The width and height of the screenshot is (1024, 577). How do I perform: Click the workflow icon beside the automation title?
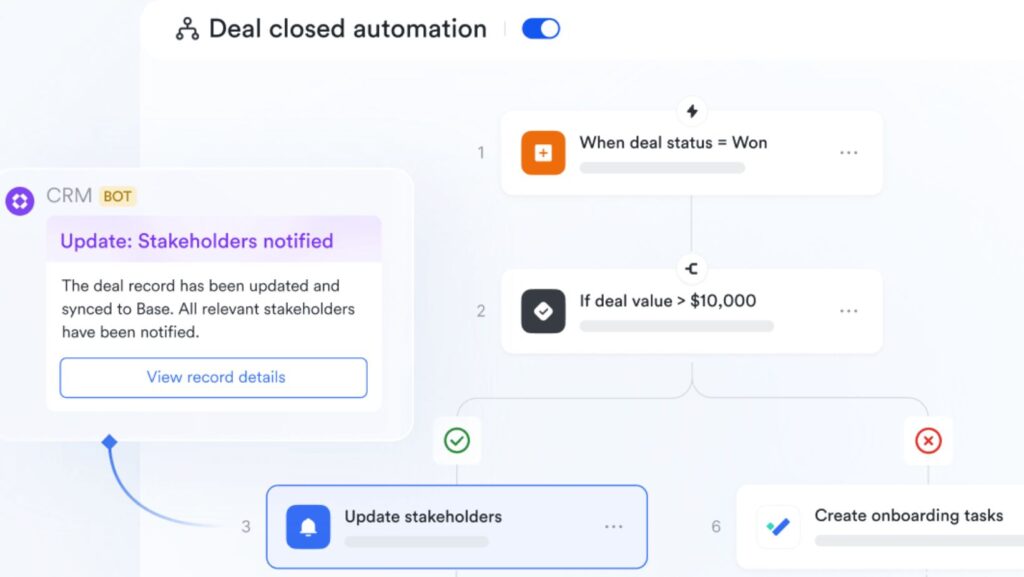pos(187,29)
